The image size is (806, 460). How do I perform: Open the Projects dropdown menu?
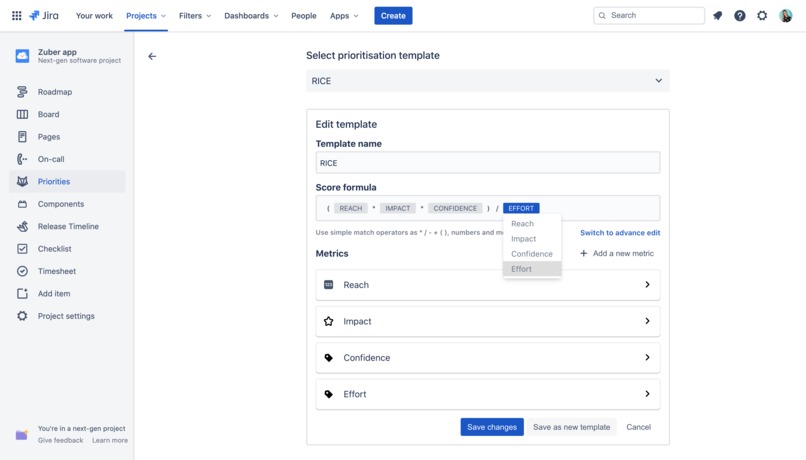(146, 15)
